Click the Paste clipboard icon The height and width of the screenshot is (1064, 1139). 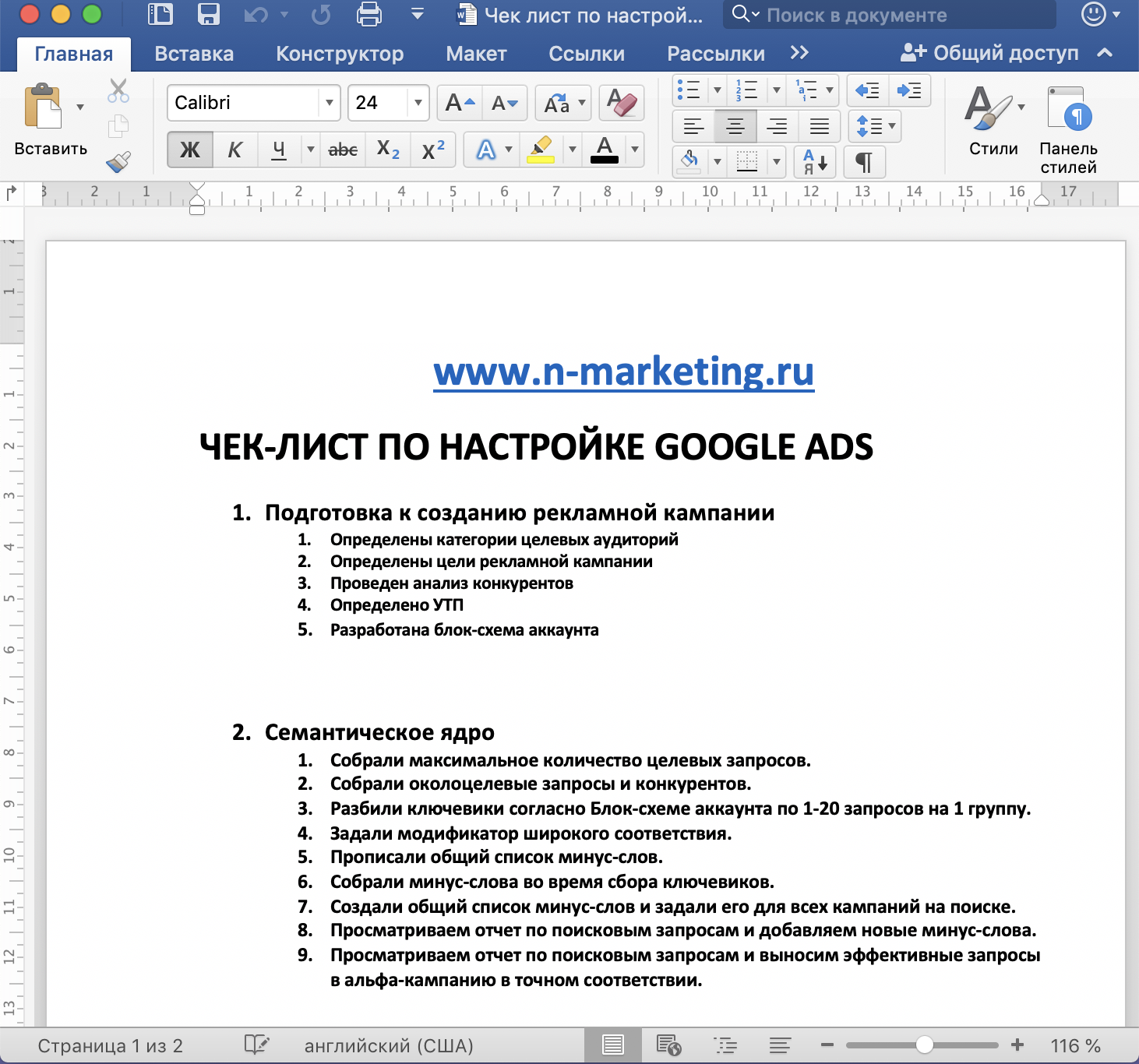43,105
